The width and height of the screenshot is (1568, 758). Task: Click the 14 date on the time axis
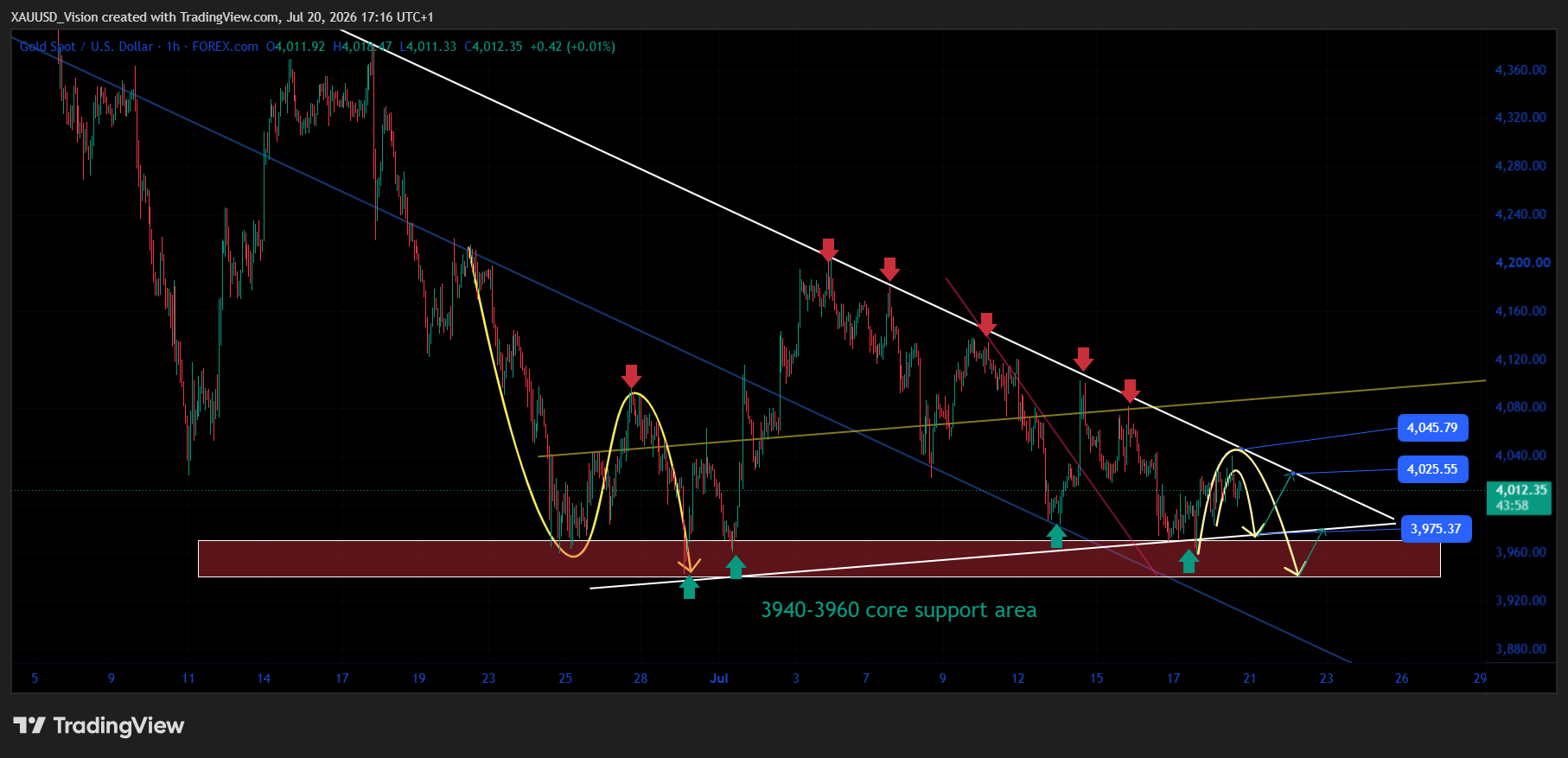click(x=264, y=678)
